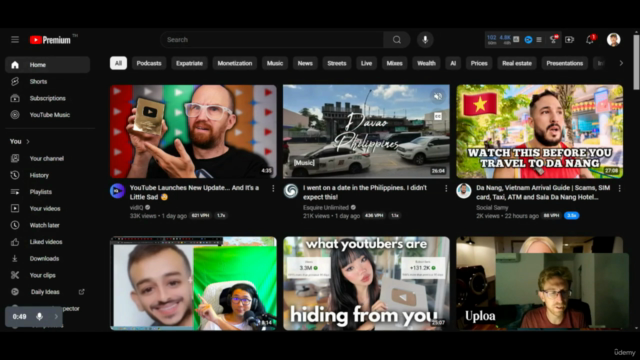The image size is (640, 360).
Task: Click the blue 3.5x vidIQ badge
Action: 571,216
